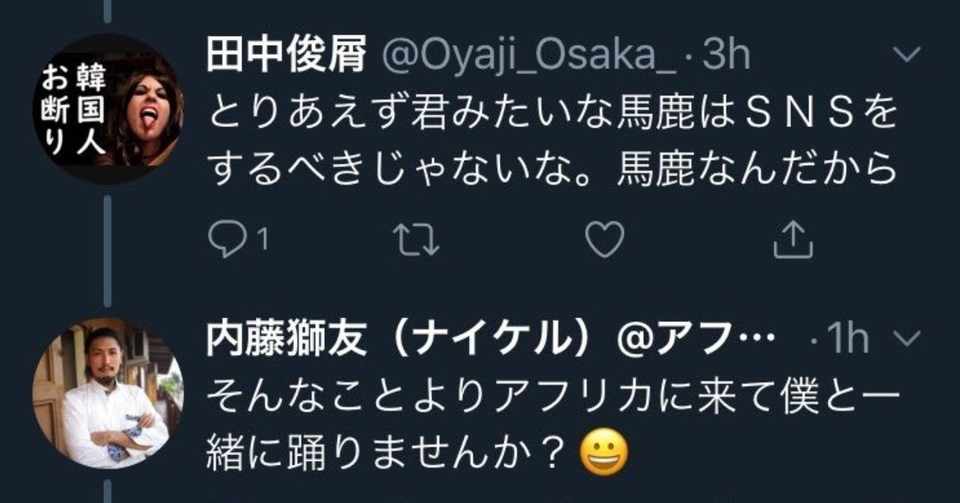Open the tweet text mentioning ＳＮＳ
Image resolution: width=960 pixels, height=503 pixels.
click(550, 142)
